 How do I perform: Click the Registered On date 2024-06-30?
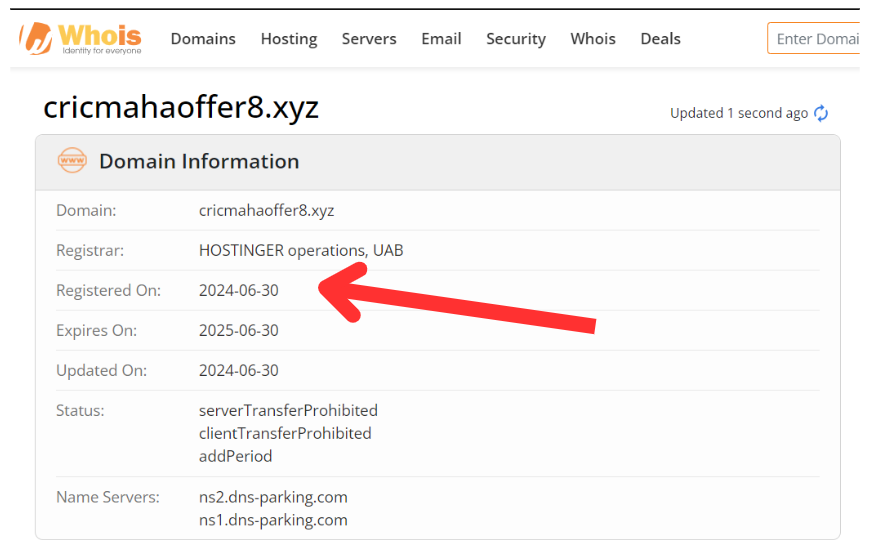pos(239,290)
